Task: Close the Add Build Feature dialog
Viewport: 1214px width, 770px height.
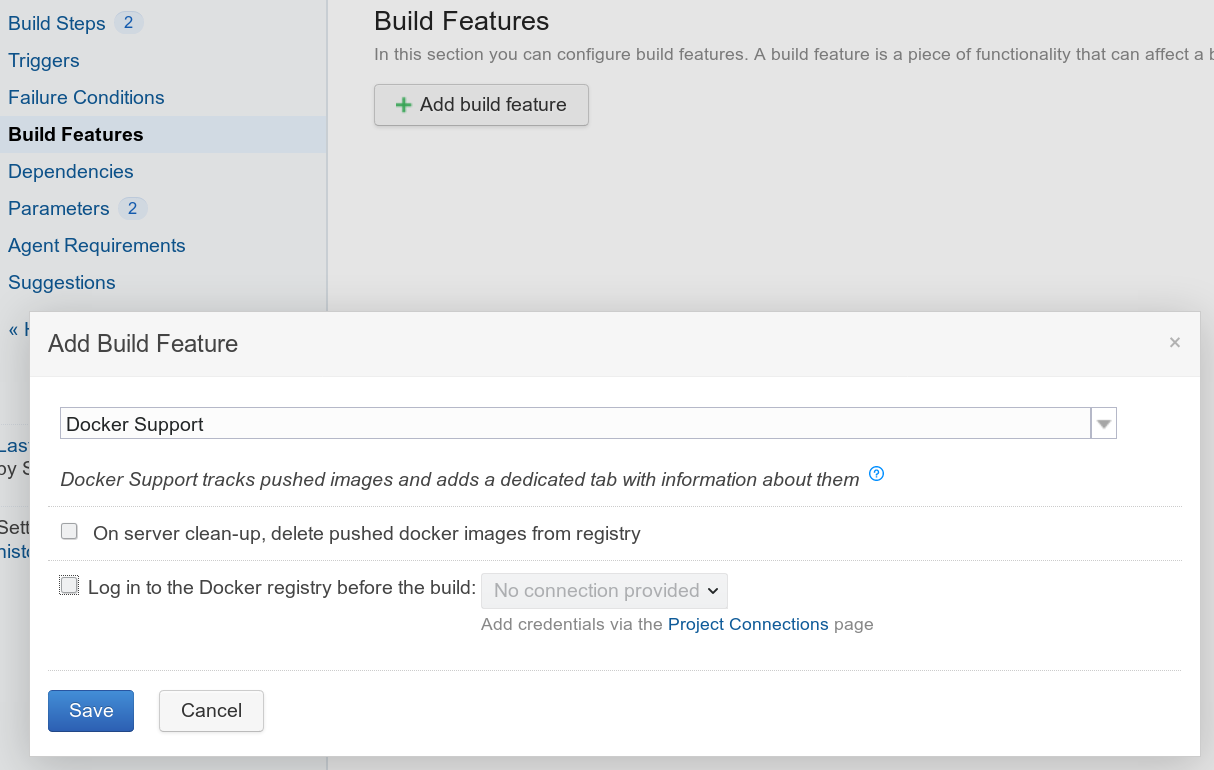Action: point(1175,343)
